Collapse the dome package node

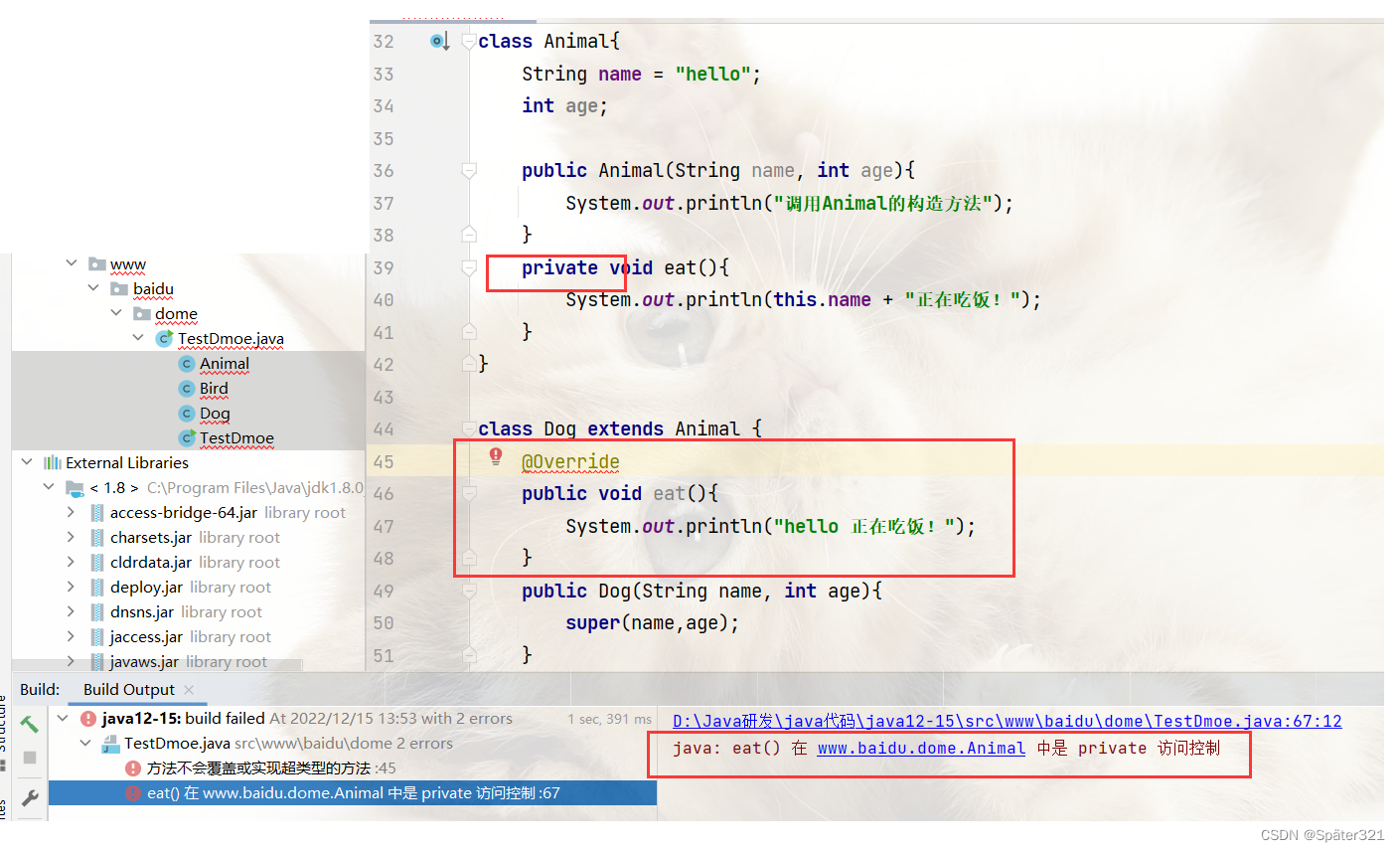tap(116, 313)
